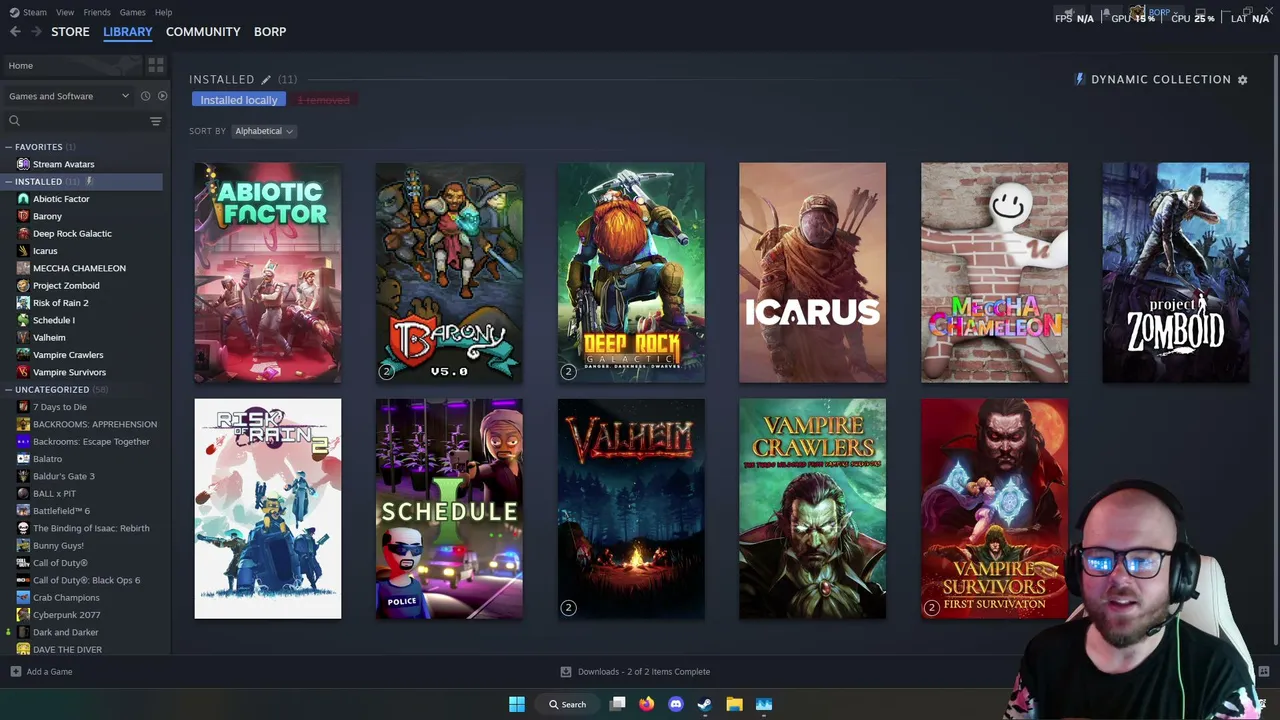1280x720 pixels.
Task: Click Add a Game
Action: tap(49, 672)
